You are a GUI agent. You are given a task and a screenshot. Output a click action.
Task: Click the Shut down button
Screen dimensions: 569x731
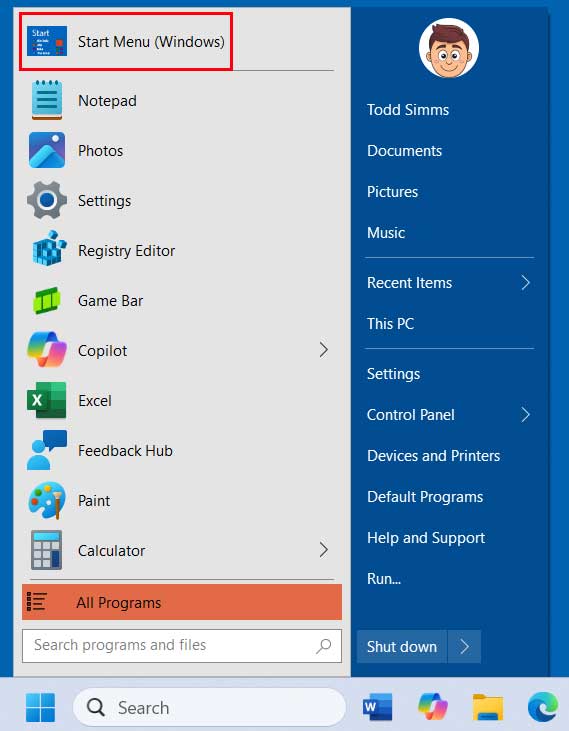[x=402, y=647]
